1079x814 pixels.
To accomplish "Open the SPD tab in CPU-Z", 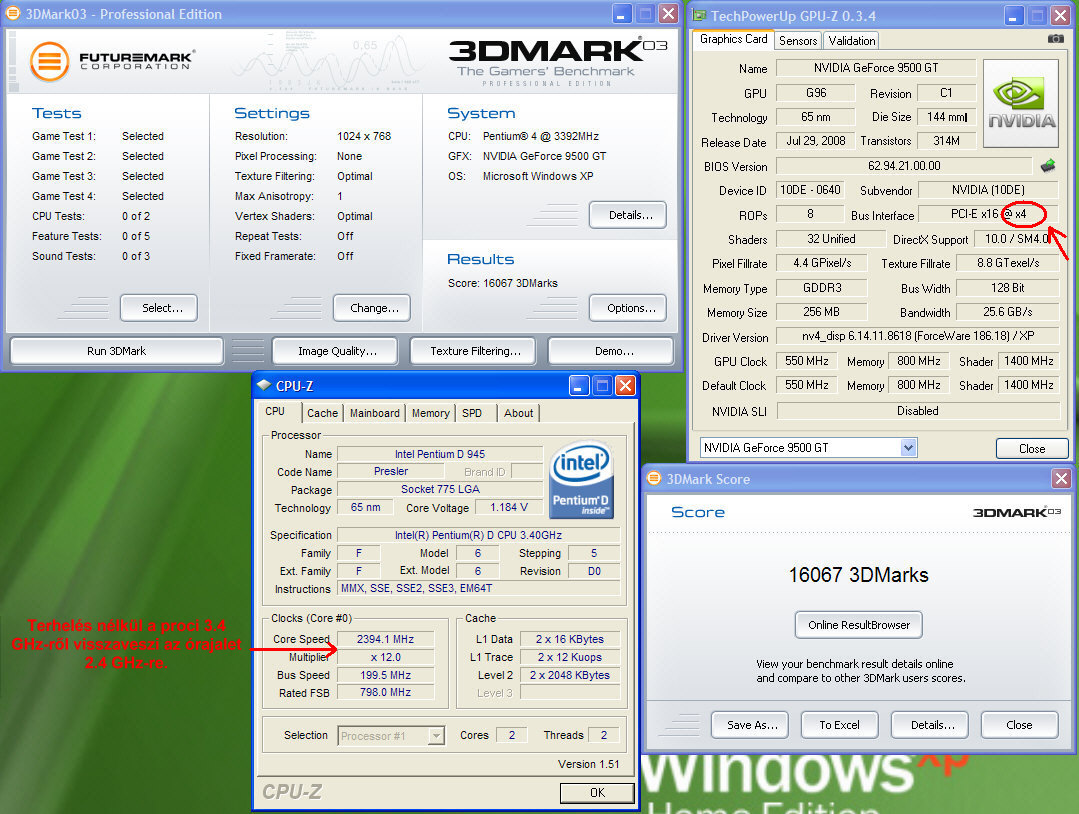I will coord(472,413).
